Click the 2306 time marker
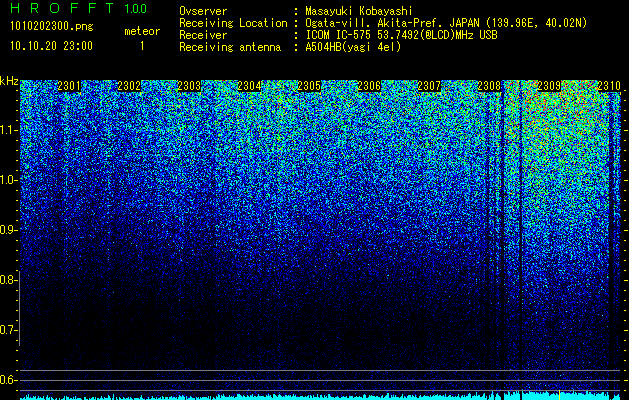This screenshot has height=400, width=629. tap(369, 86)
